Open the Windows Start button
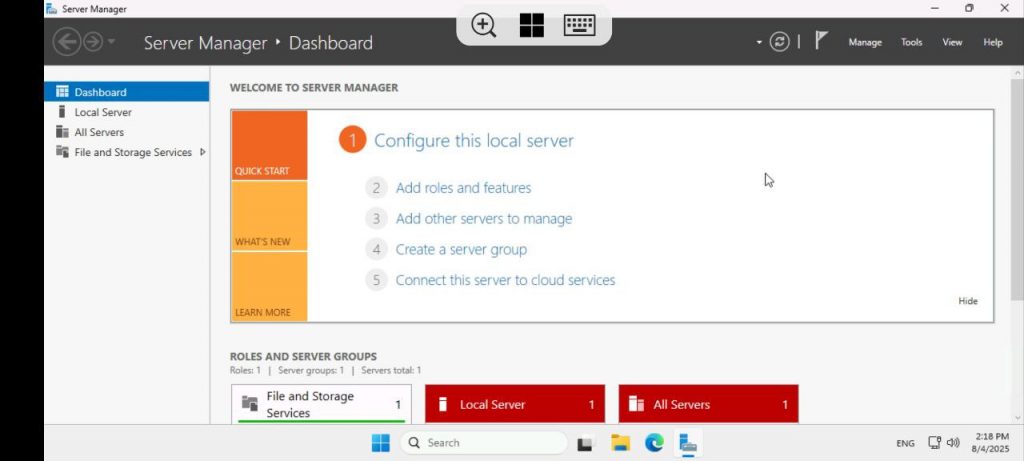 pos(381,443)
